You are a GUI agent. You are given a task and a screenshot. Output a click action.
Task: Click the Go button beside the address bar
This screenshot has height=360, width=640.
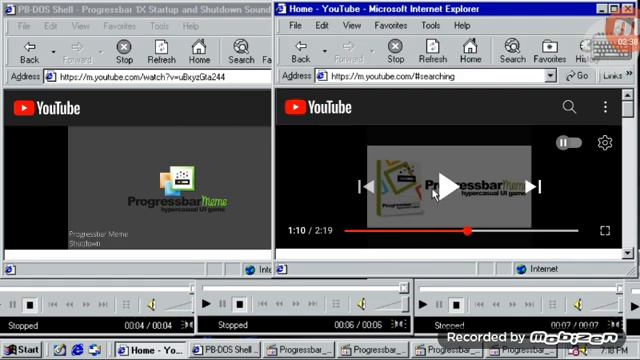[577, 76]
